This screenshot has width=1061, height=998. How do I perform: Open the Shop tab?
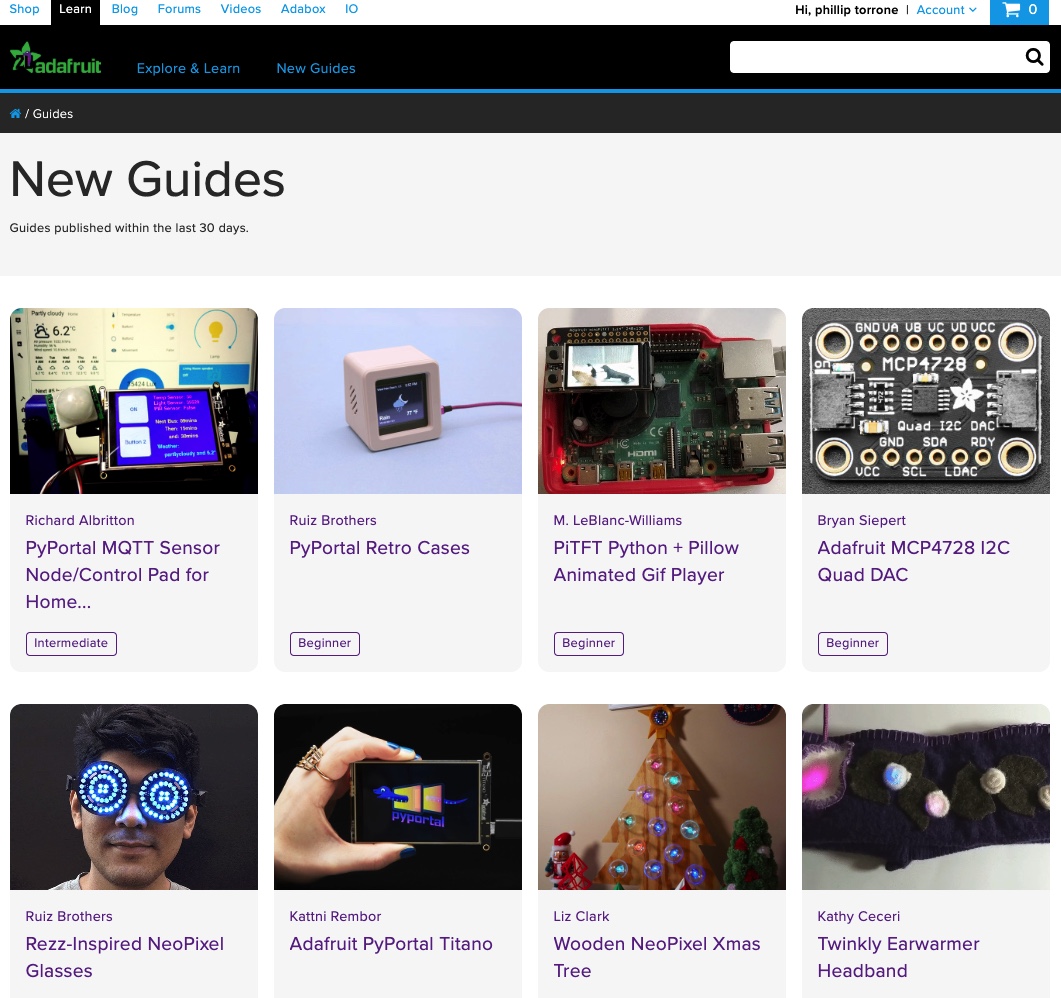[x=24, y=9]
